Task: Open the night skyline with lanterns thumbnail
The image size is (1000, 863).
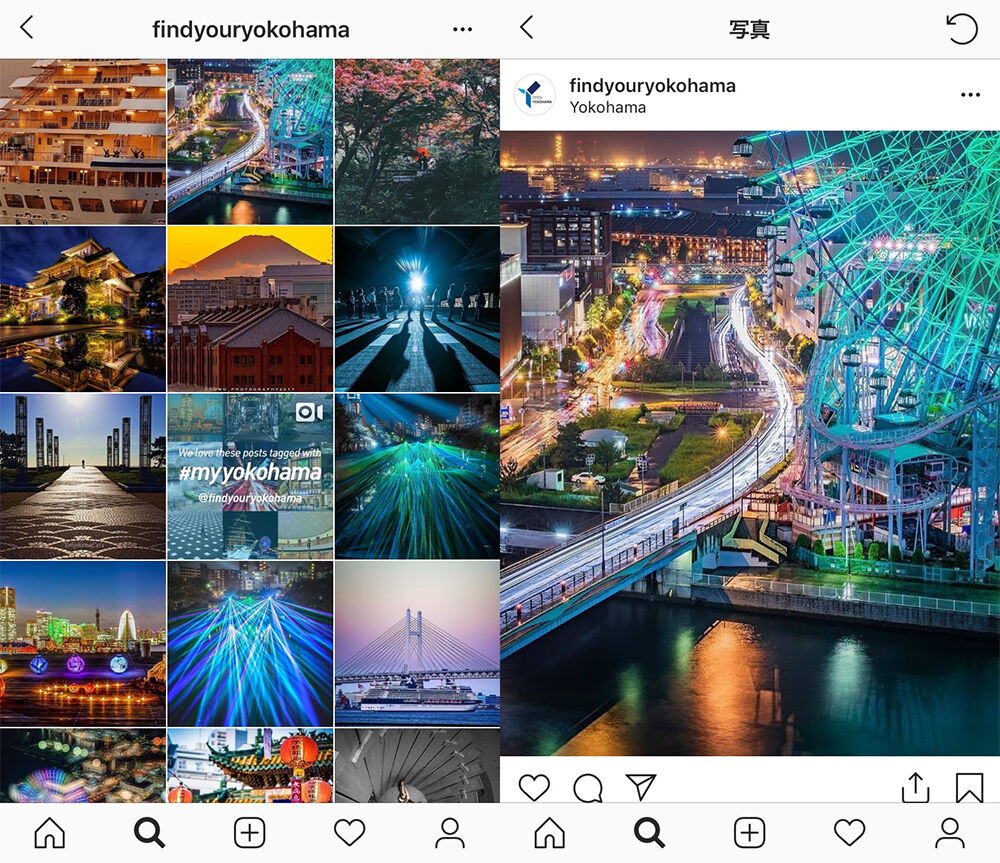Action: coord(83,644)
